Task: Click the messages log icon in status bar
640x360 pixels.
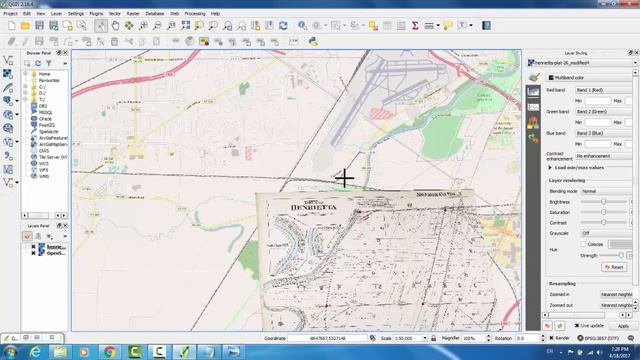Action: tap(631, 338)
